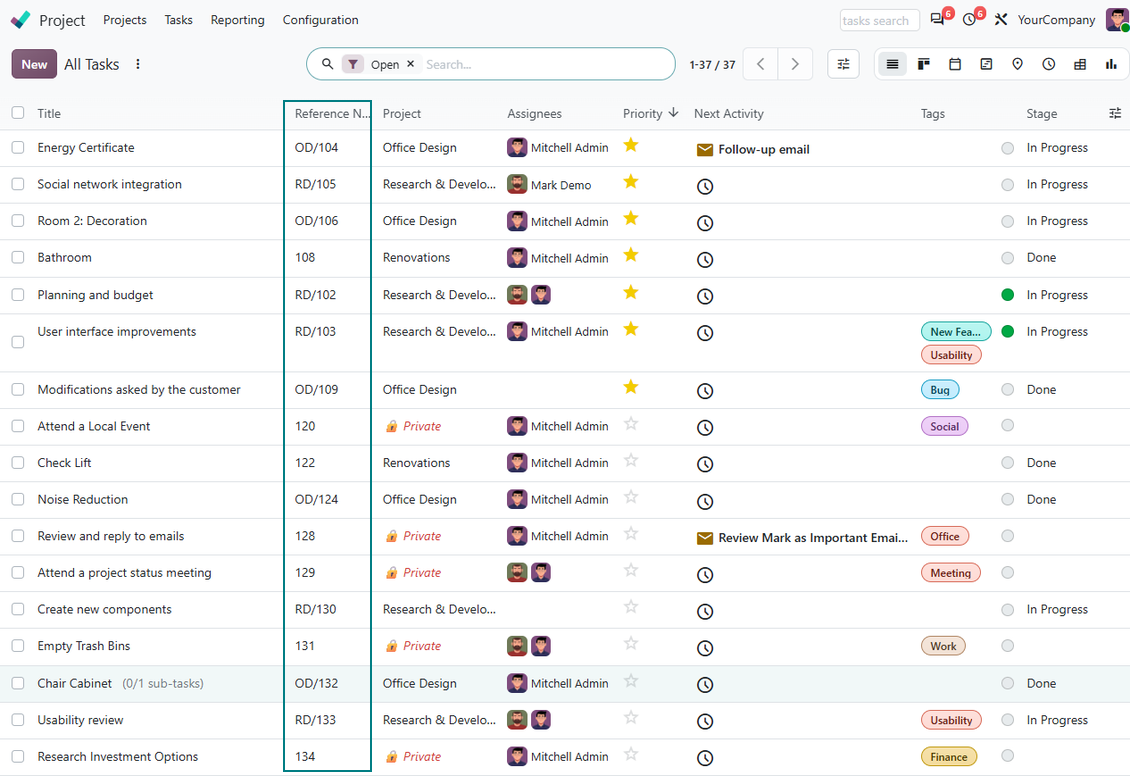Select the Noise Reduction row checkbox
1130x776 pixels.
tap(18, 499)
